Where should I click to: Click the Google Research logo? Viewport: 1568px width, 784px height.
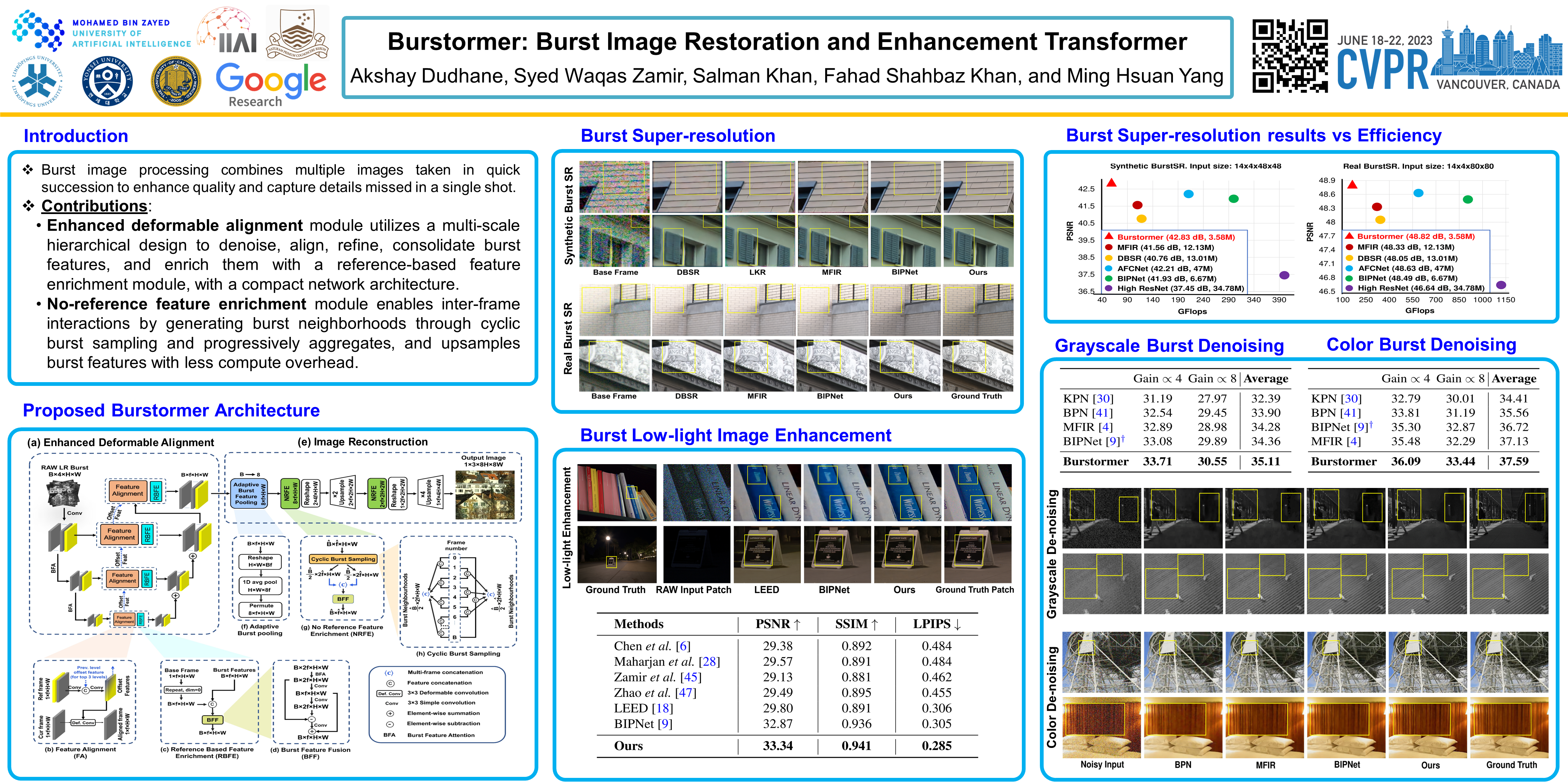[x=271, y=85]
